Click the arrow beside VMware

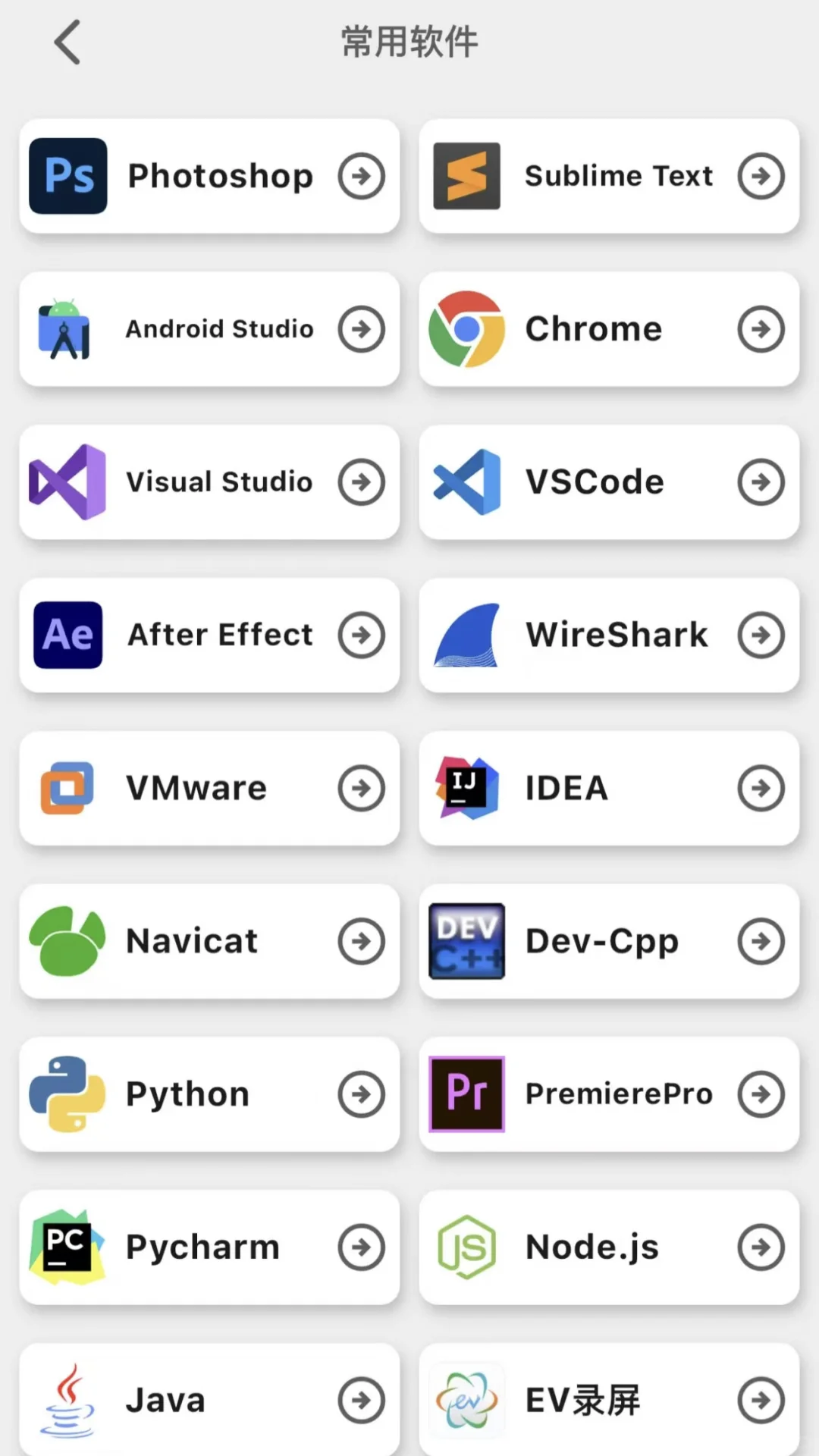tap(362, 789)
